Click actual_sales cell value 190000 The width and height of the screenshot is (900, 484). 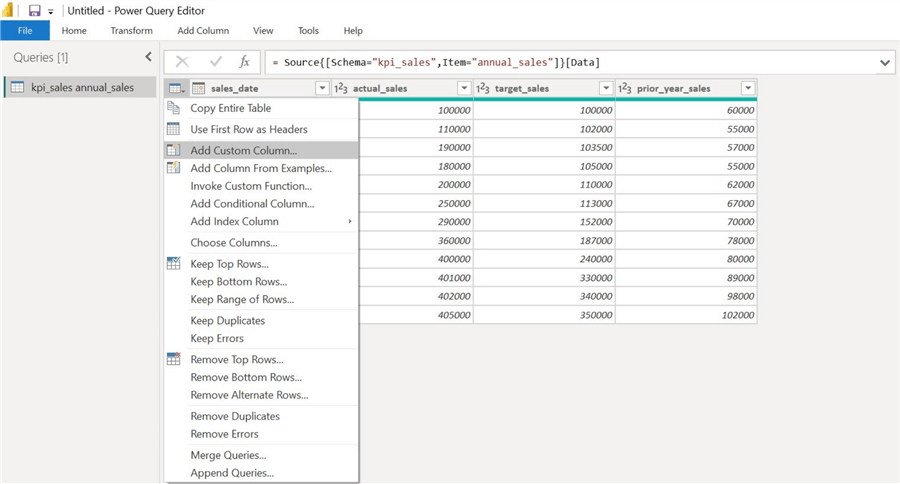pos(416,148)
